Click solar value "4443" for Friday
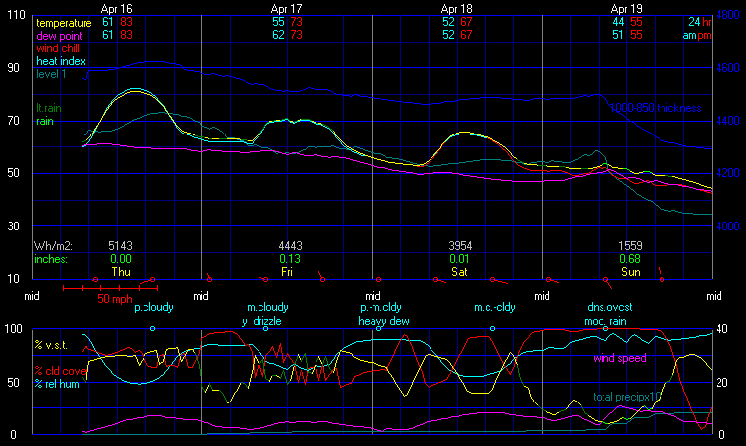This screenshot has height=446, width=746. click(x=290, y=246)
